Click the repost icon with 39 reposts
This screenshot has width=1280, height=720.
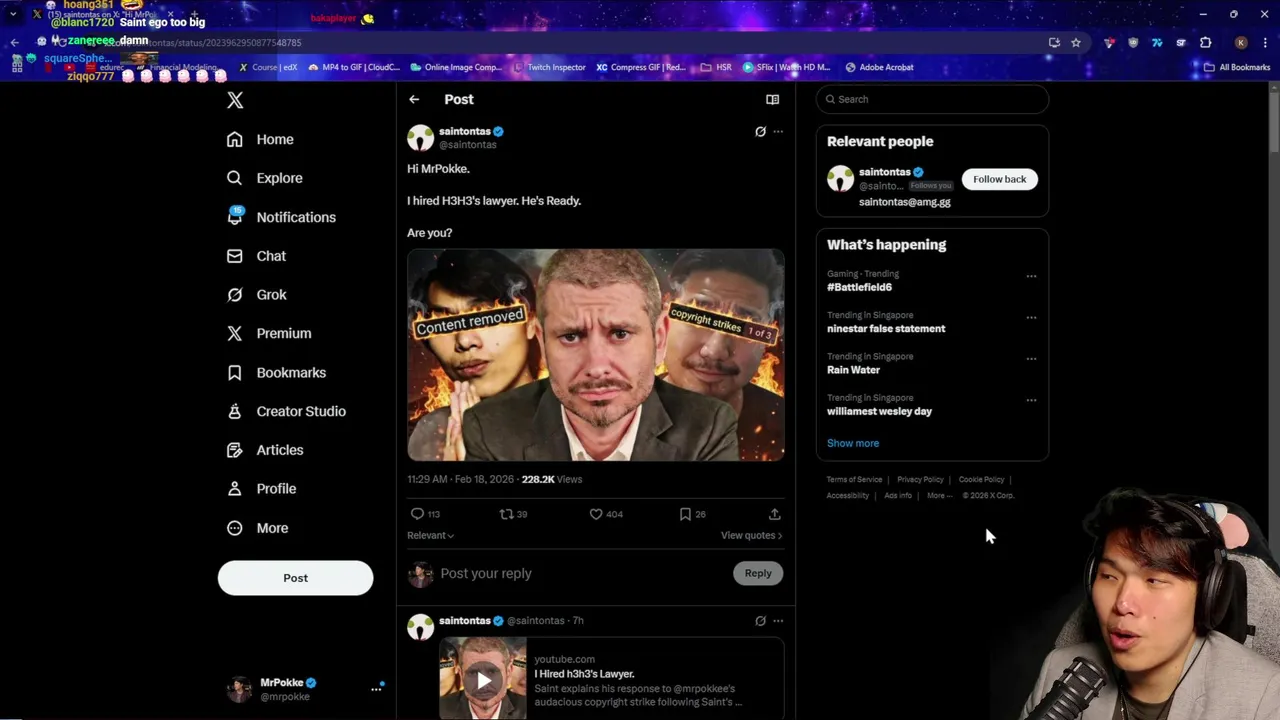click(x=506, y=514)
